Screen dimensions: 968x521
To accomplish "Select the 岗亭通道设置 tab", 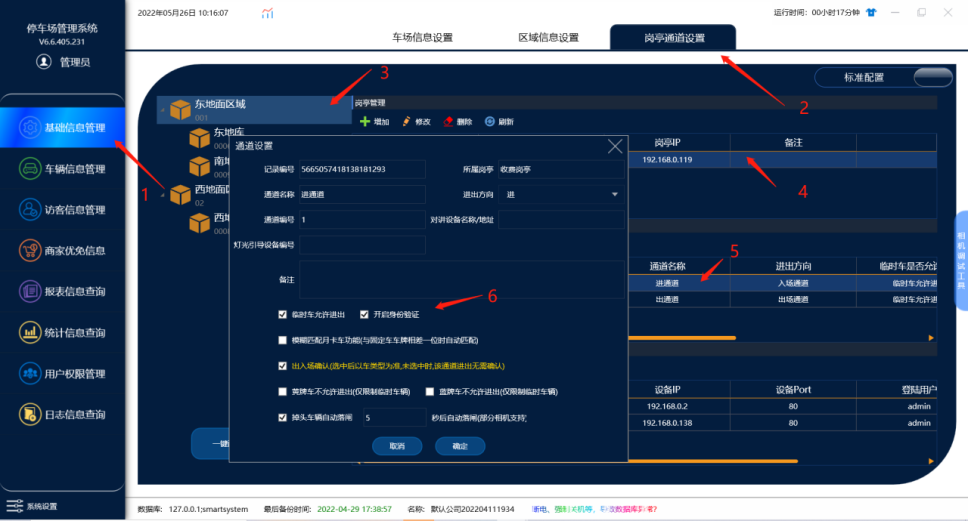I will click(x=673, y=38).
